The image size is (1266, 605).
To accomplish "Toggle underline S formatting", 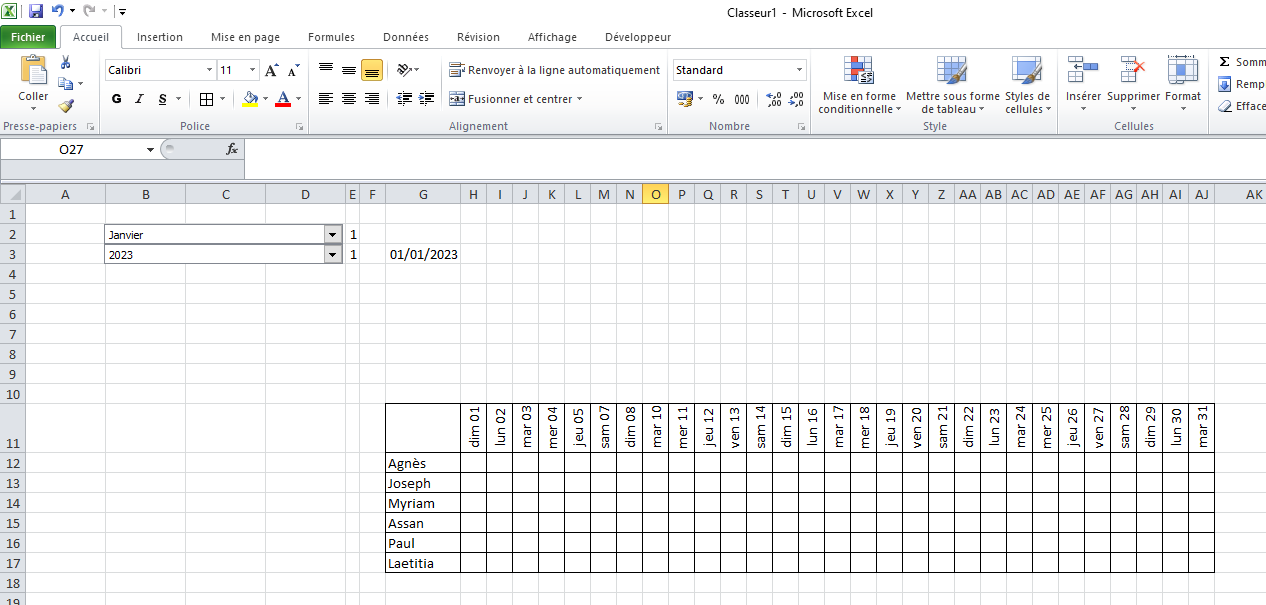I will pyautogui.click(x=162, y=99).
